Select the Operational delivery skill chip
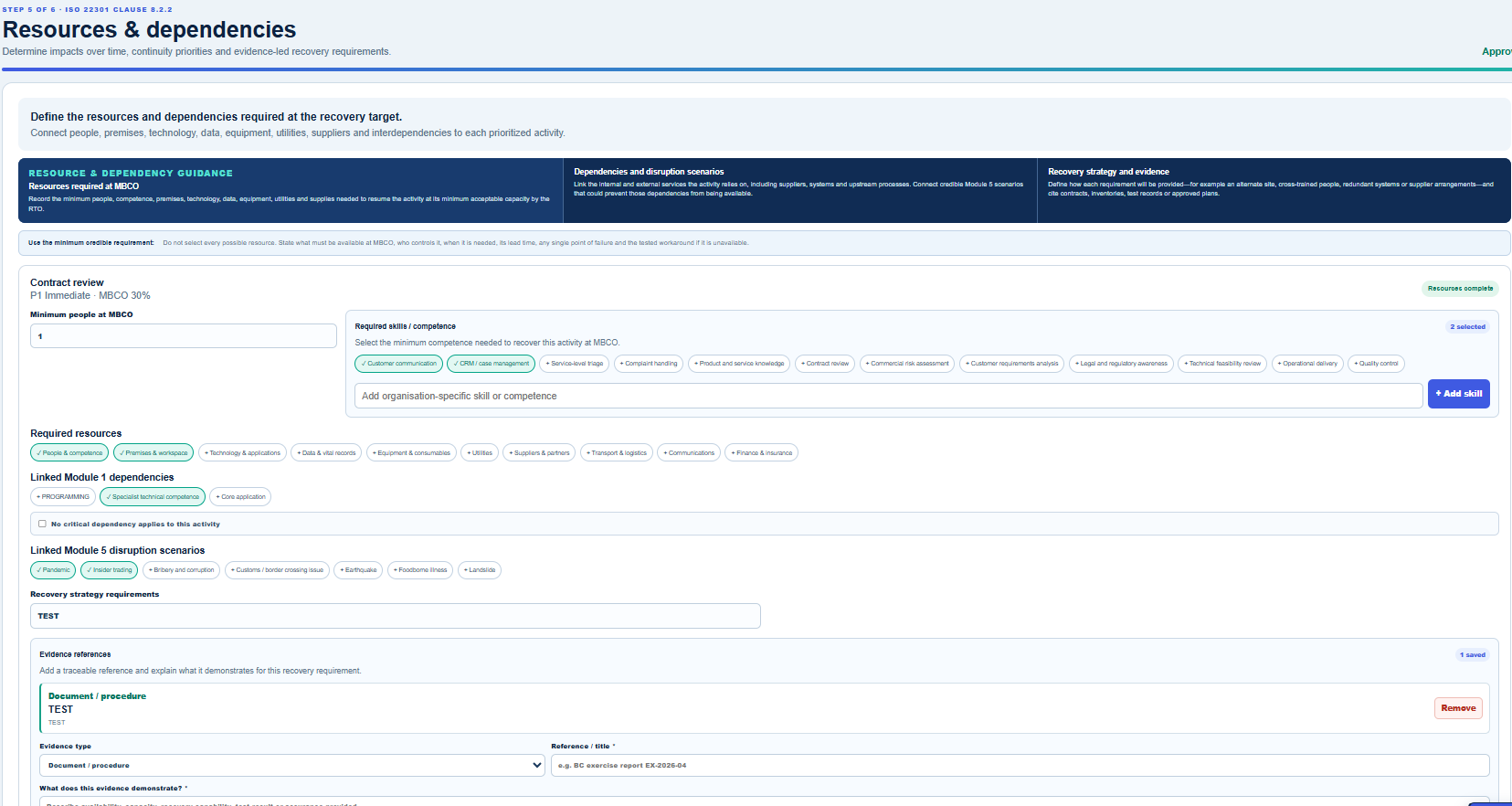This screenshot has height=806, width=1512. click(x=1307, y=364)
